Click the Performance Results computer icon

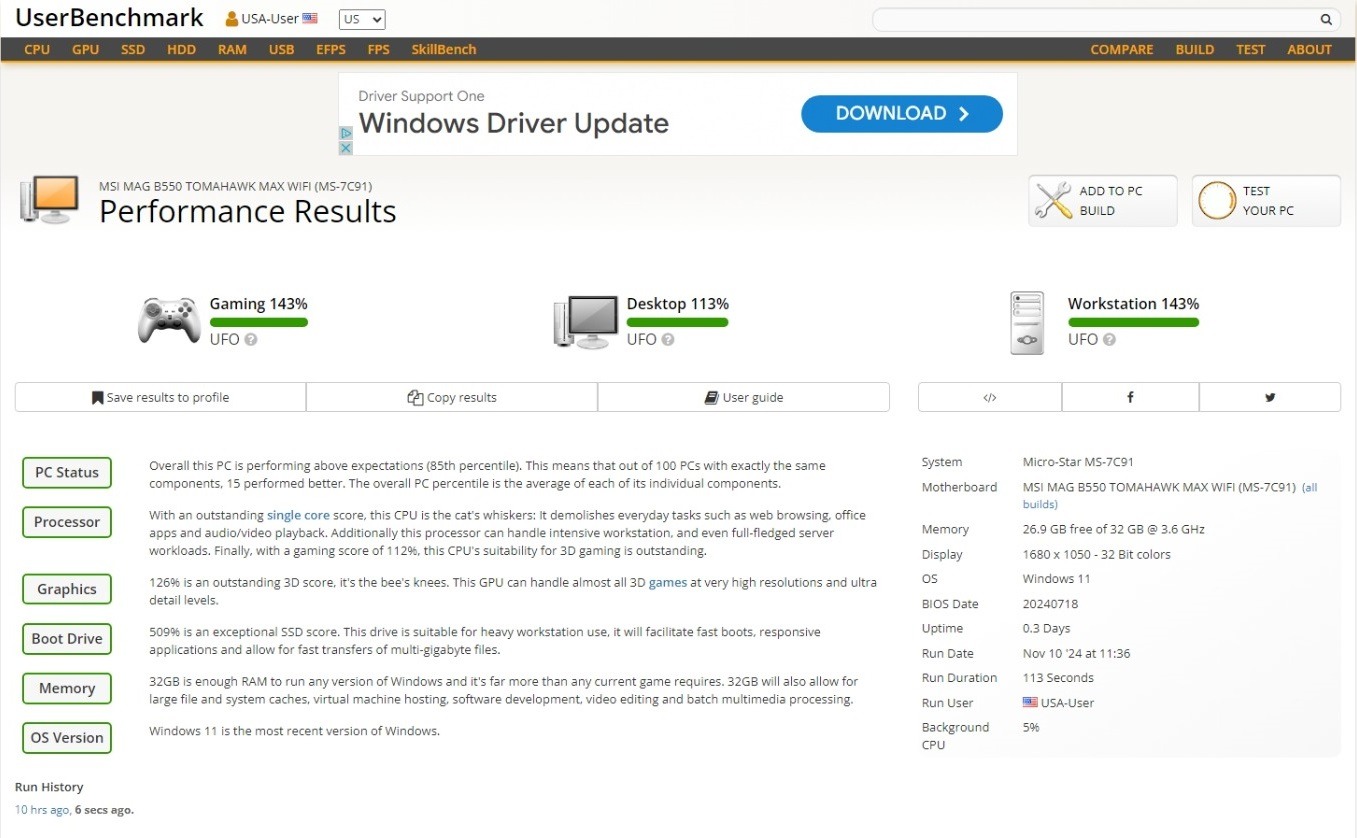(x=50, y=200)
